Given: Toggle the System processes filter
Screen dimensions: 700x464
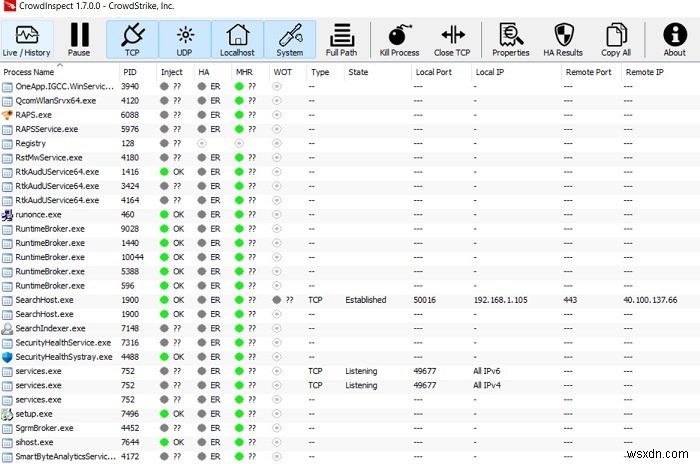Looking at the screenshot, I should (x=290, y=40).
